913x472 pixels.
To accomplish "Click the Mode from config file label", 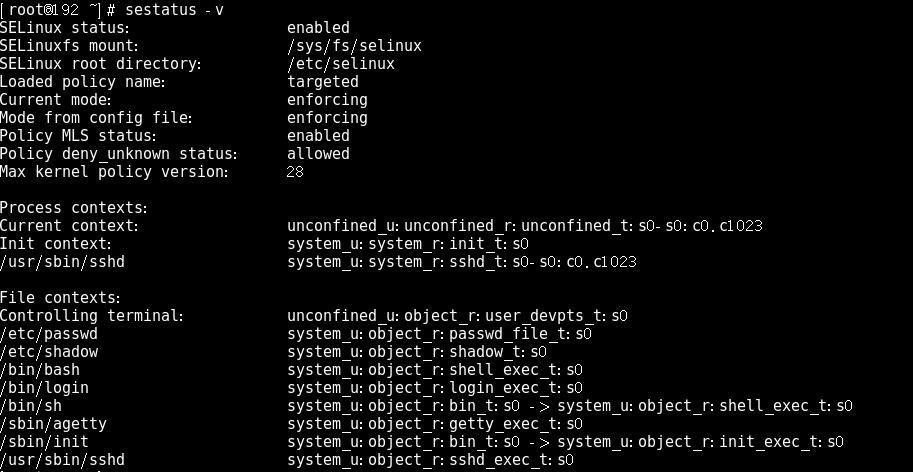I will 96,118.
